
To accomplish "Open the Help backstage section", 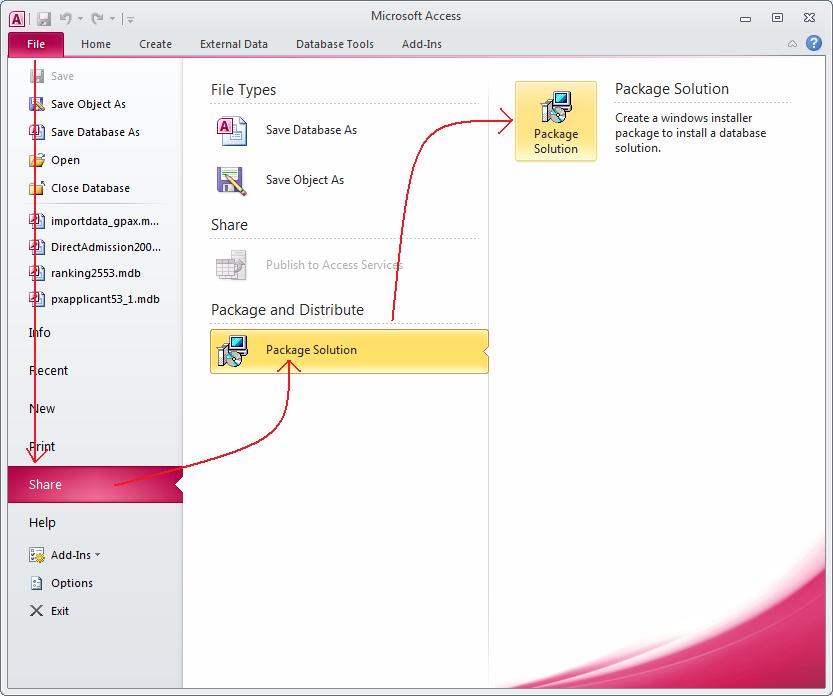I will tap(42, 523).
